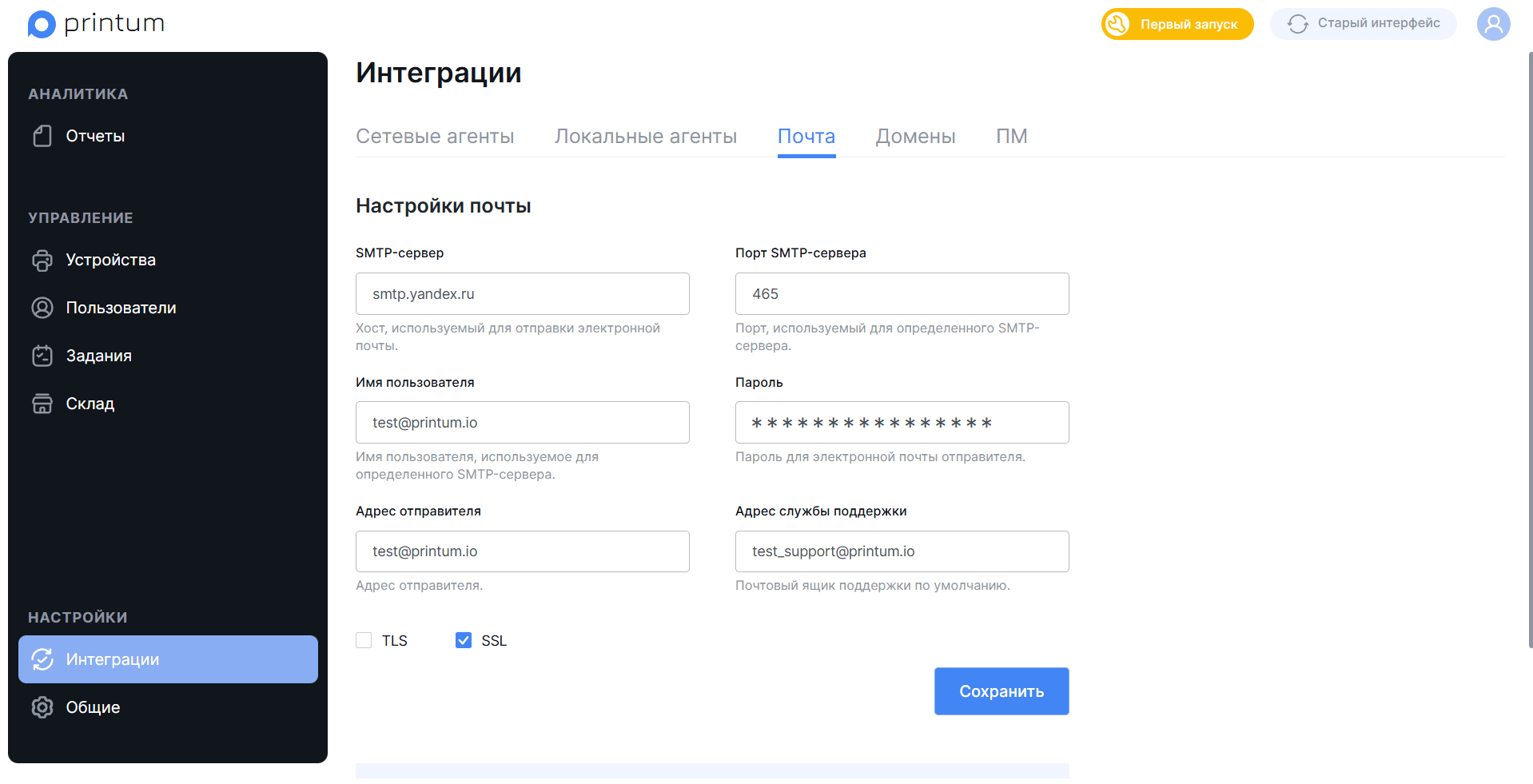Click the SMTP-сервер field label
Screen dimensions: 1533x784
pos(400,253)
